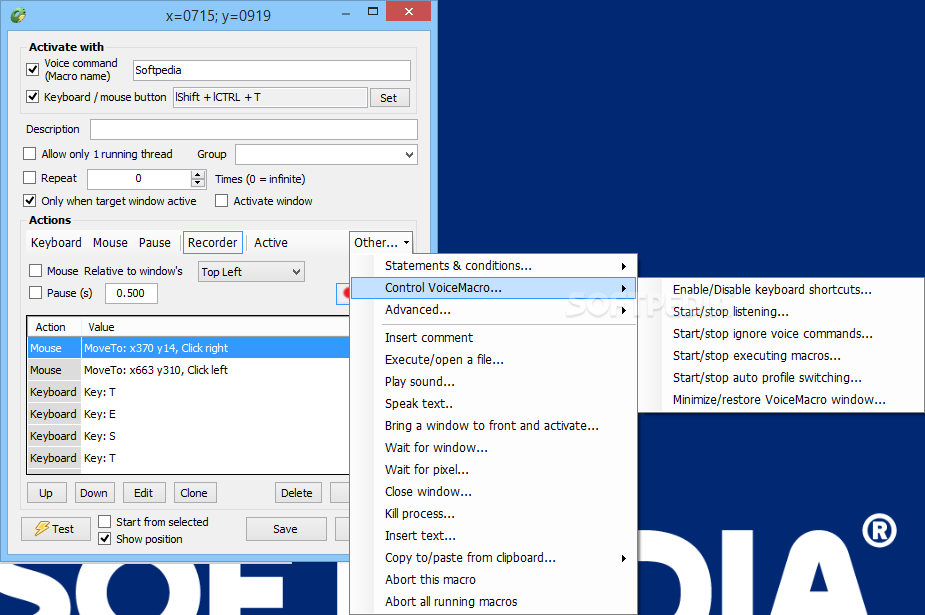The height and width of the screenshot is (615, 925).
Task: Expand Statements & conditions submenu
Action: point(494,266)
